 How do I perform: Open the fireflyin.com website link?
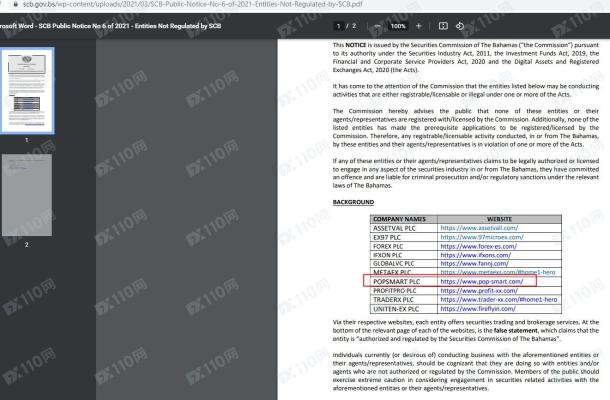point(478,309)
